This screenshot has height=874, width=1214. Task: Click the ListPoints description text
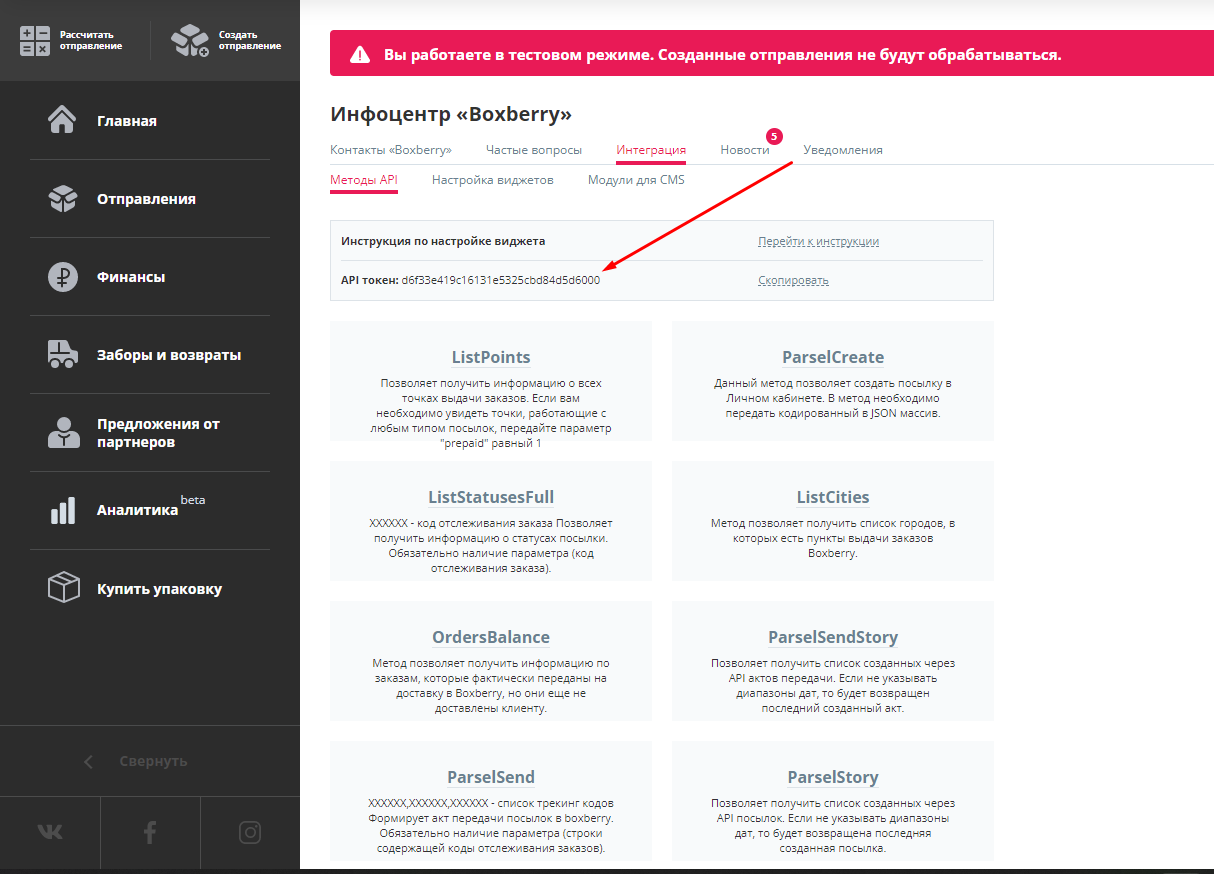[491, 413]
